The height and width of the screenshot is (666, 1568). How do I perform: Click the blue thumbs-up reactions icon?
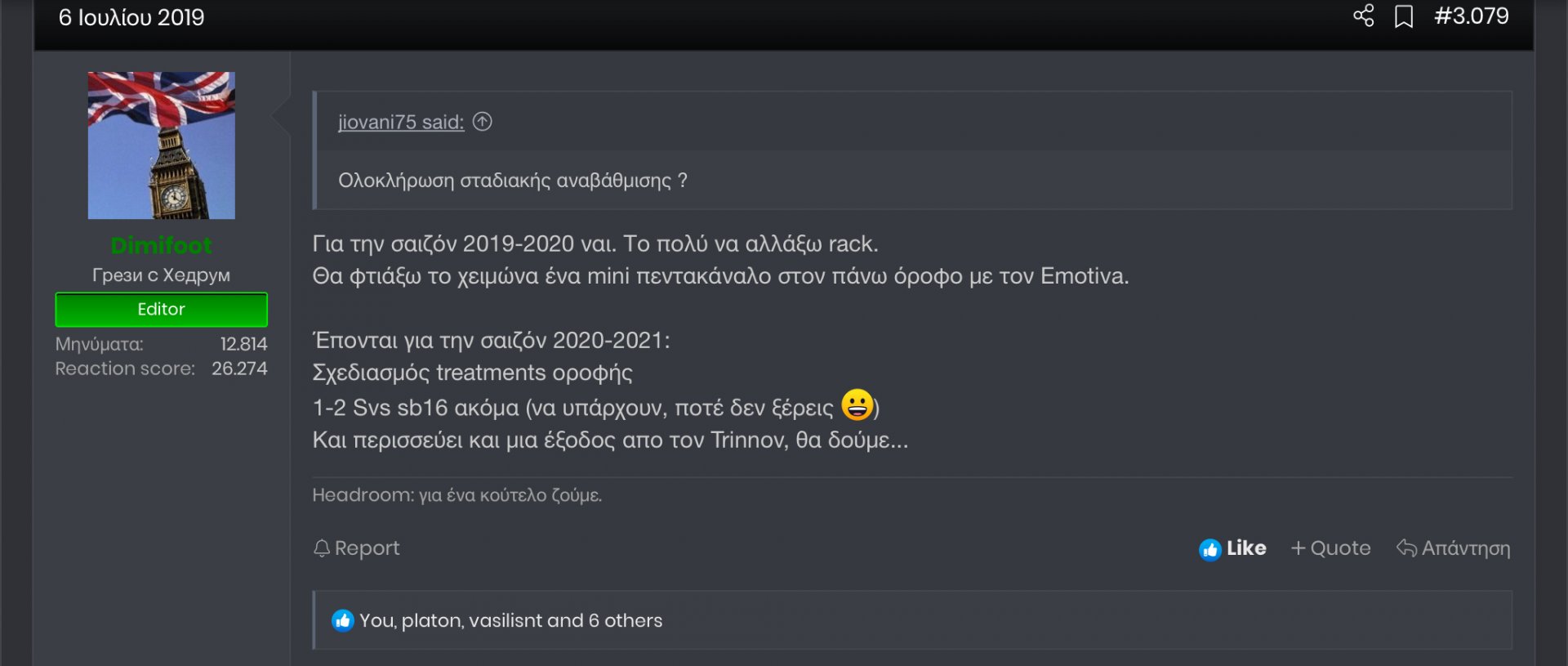tap(342, 621)
